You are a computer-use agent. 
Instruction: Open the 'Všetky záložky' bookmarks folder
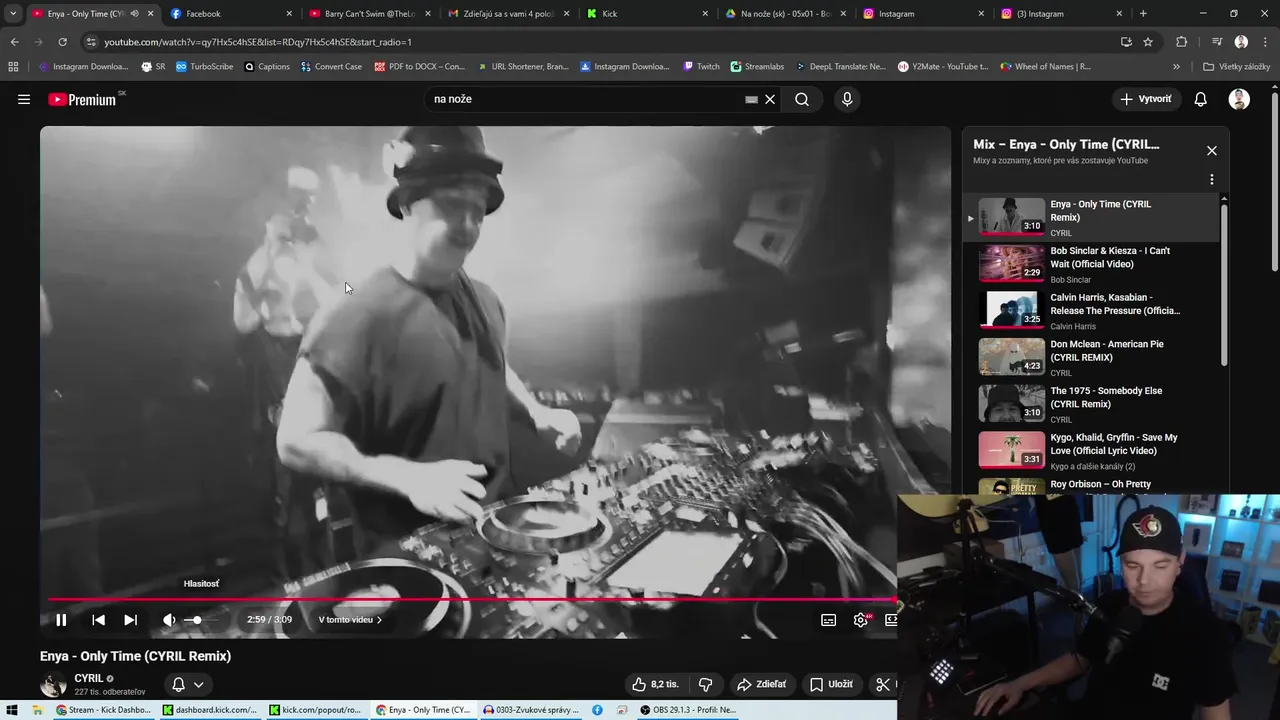[x=1237, y=67]
